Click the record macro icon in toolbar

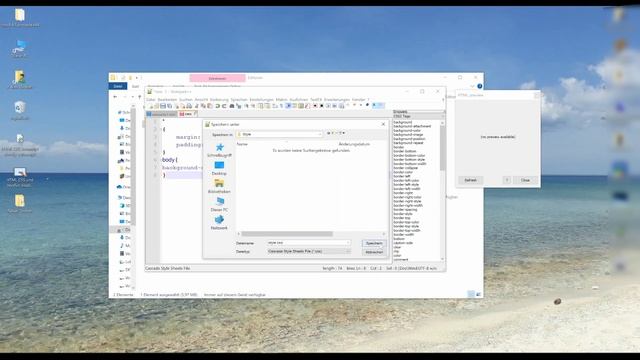tap(315, 106)
